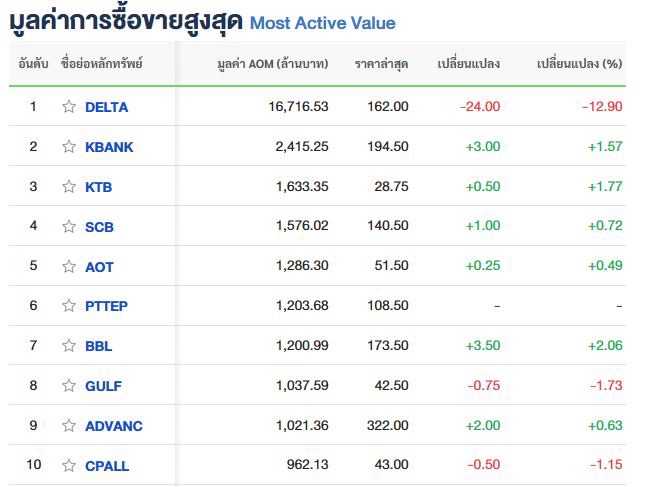
Task: Toggle the BBL watchlist star
Action: click(x=69, y=346)
